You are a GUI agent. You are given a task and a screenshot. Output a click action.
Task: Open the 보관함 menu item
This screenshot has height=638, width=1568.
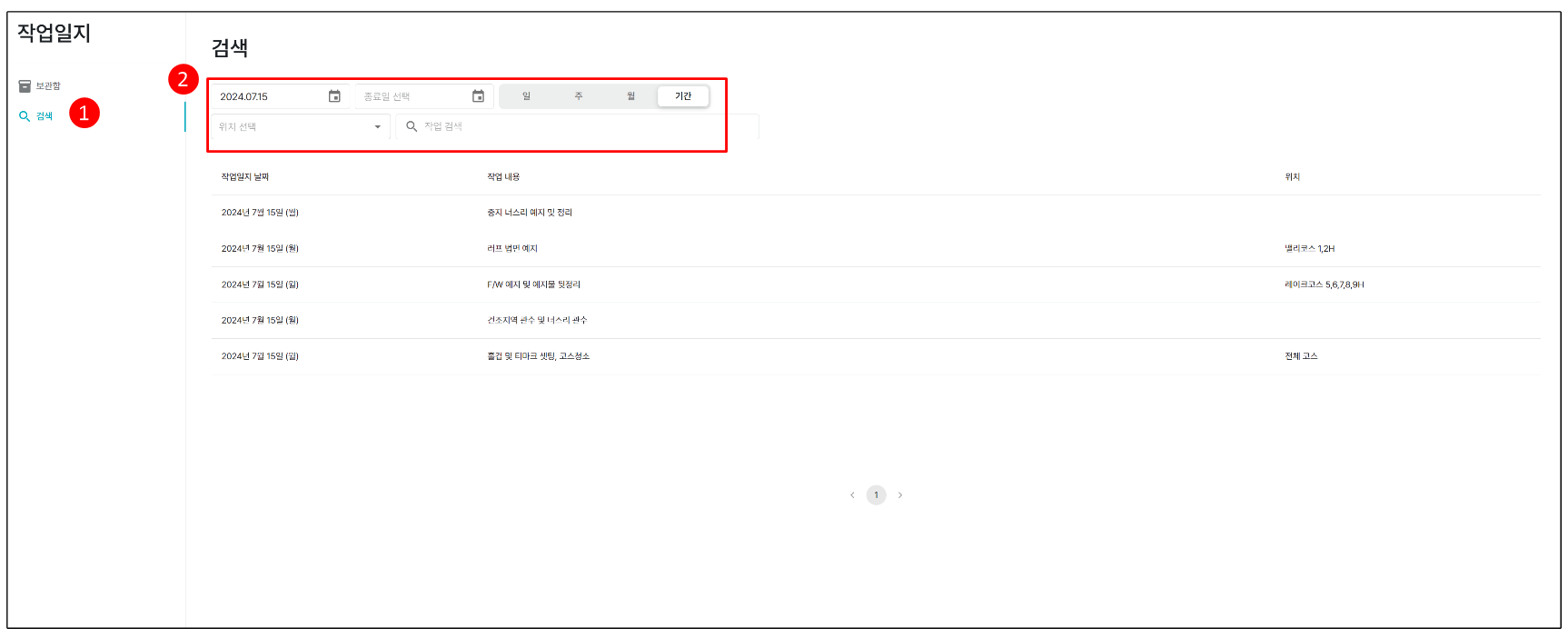coord(47,86)
